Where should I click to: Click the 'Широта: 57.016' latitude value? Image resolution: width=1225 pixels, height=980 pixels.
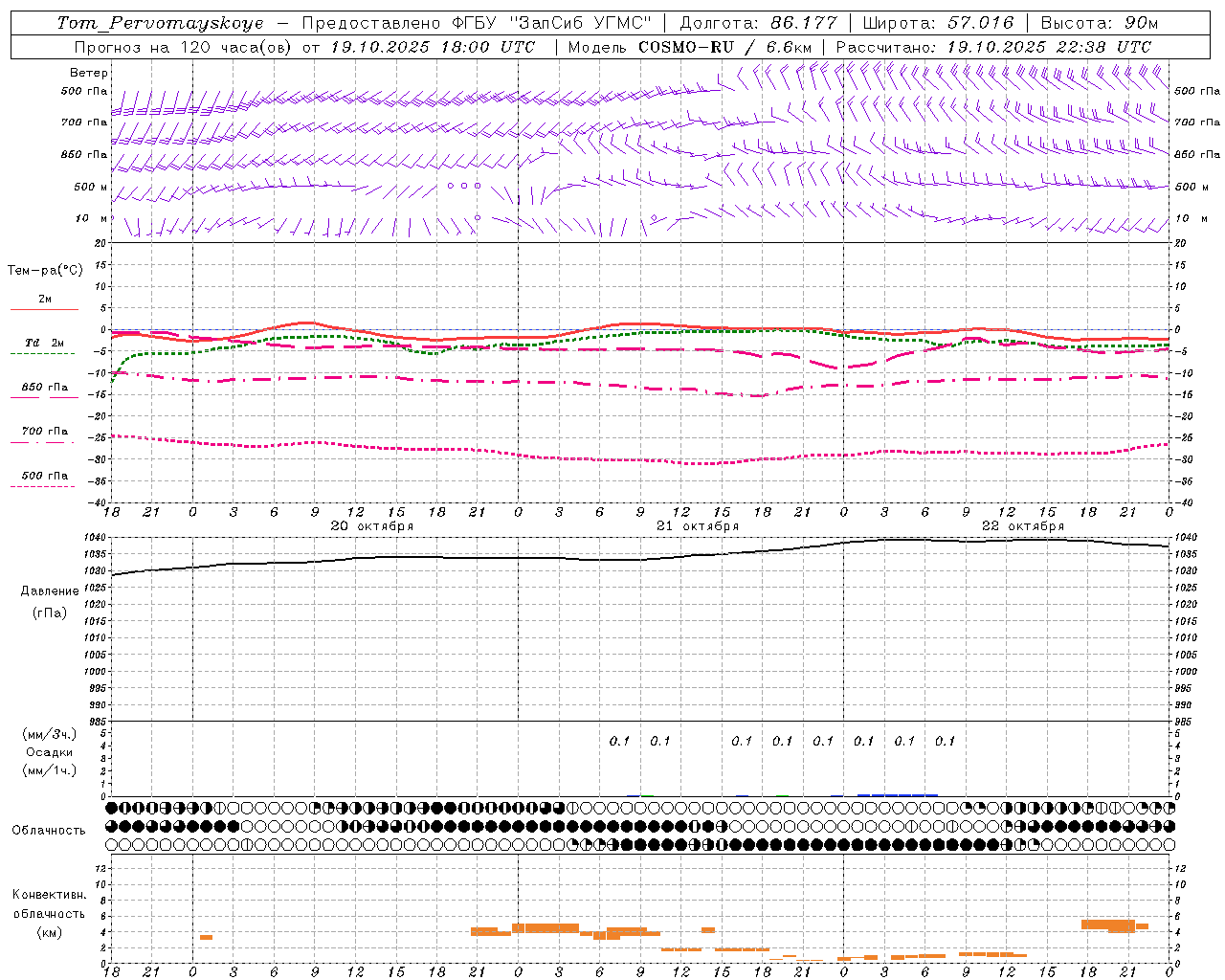(938, 23)
